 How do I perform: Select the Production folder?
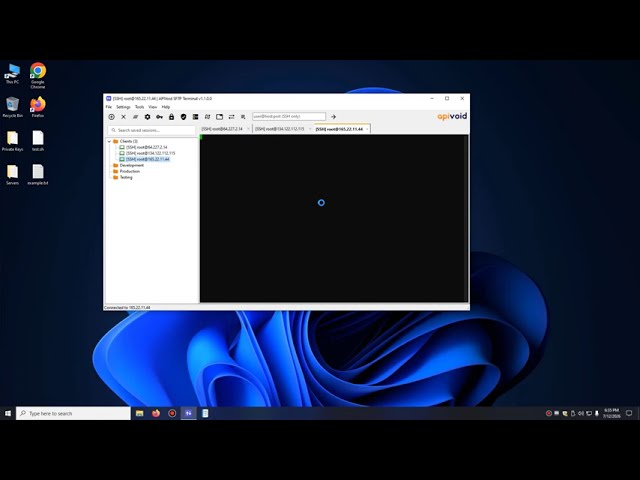coord(130,171)
